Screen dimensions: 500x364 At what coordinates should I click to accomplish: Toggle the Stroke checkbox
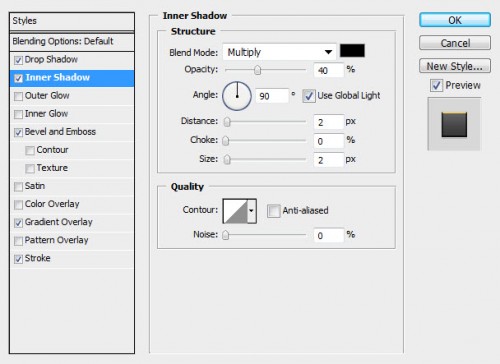[18, 259]
